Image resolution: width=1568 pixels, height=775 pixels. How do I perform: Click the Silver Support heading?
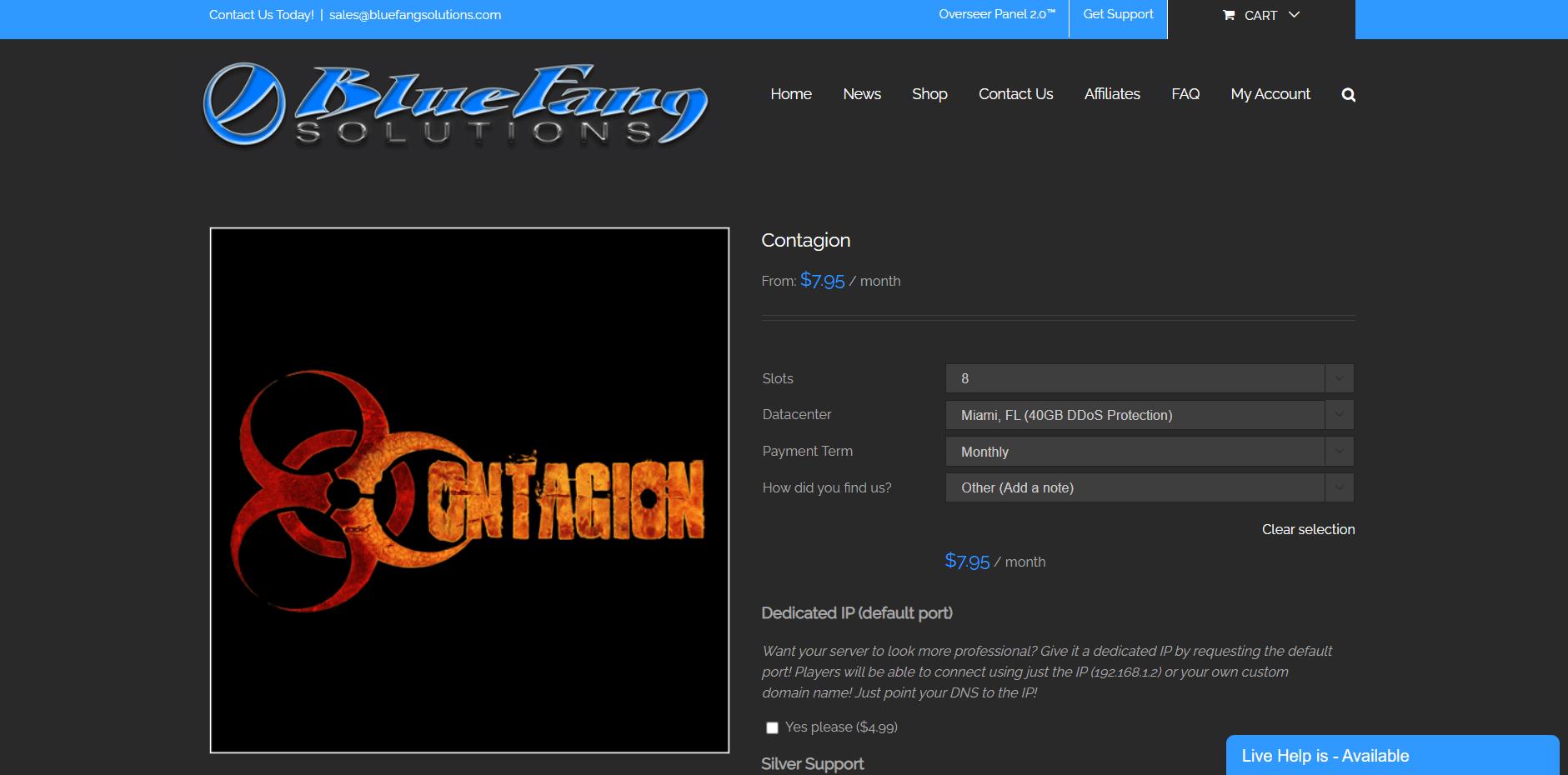click(x=812, y=764)
